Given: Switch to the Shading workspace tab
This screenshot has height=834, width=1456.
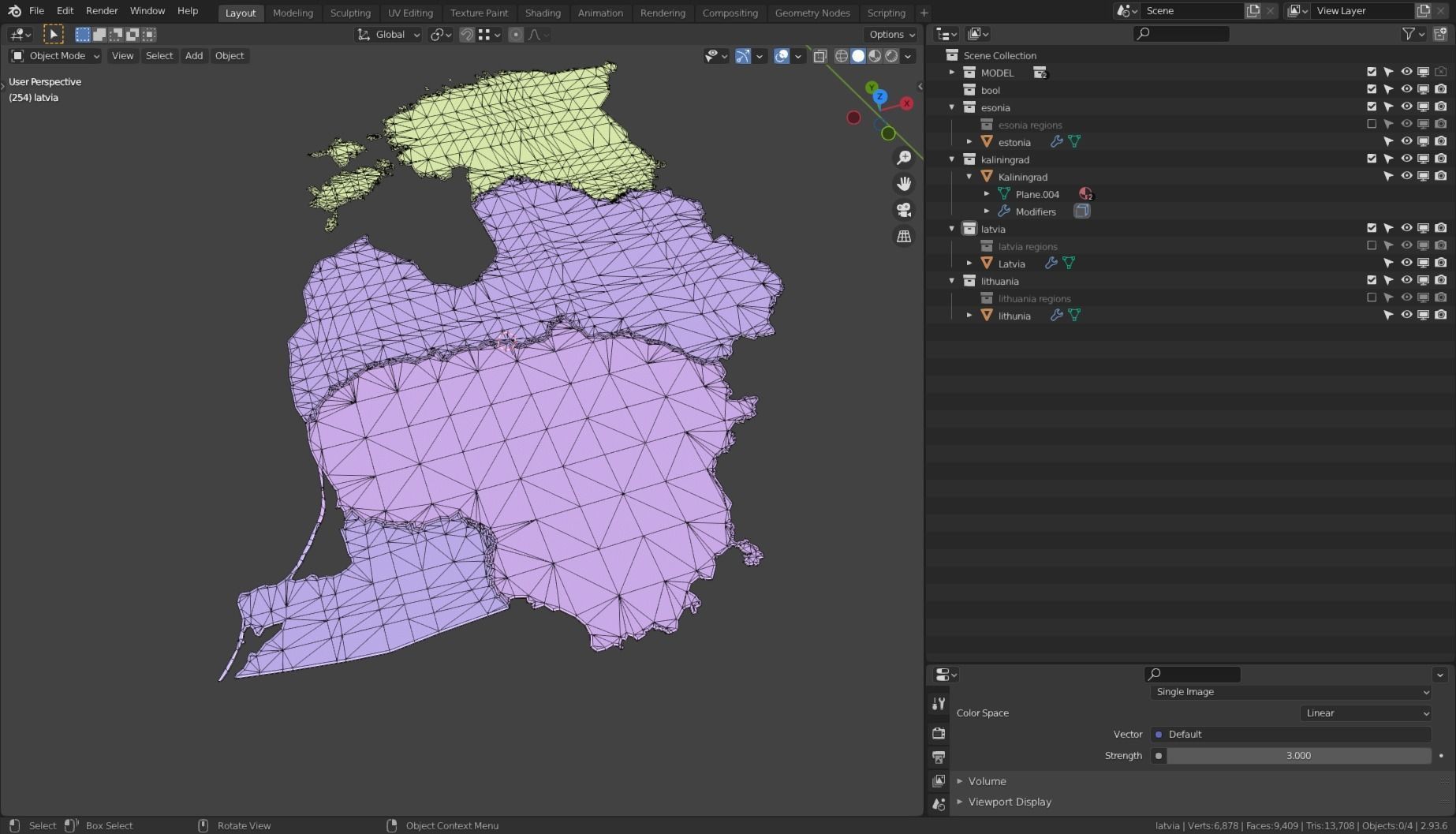Looking at the screenshot, I should 543,13.
